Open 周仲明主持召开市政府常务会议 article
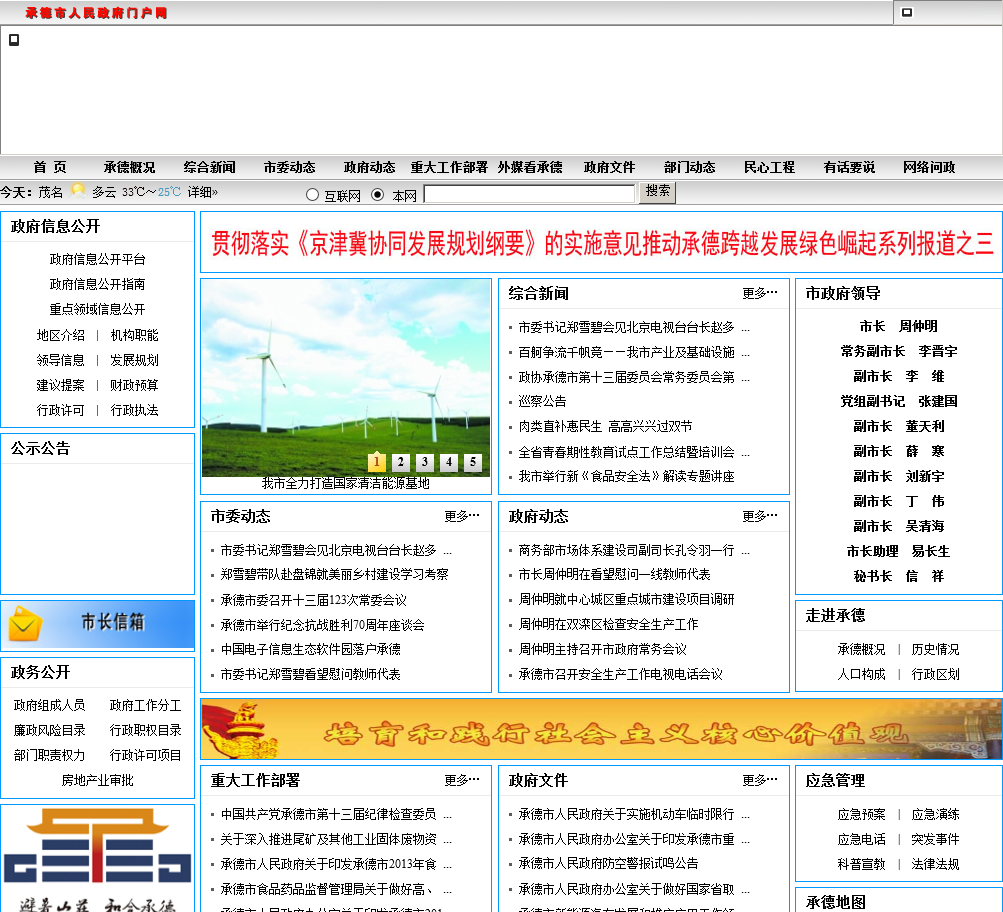The width and height of the screenshot is (1003, 912). [603, 649]
